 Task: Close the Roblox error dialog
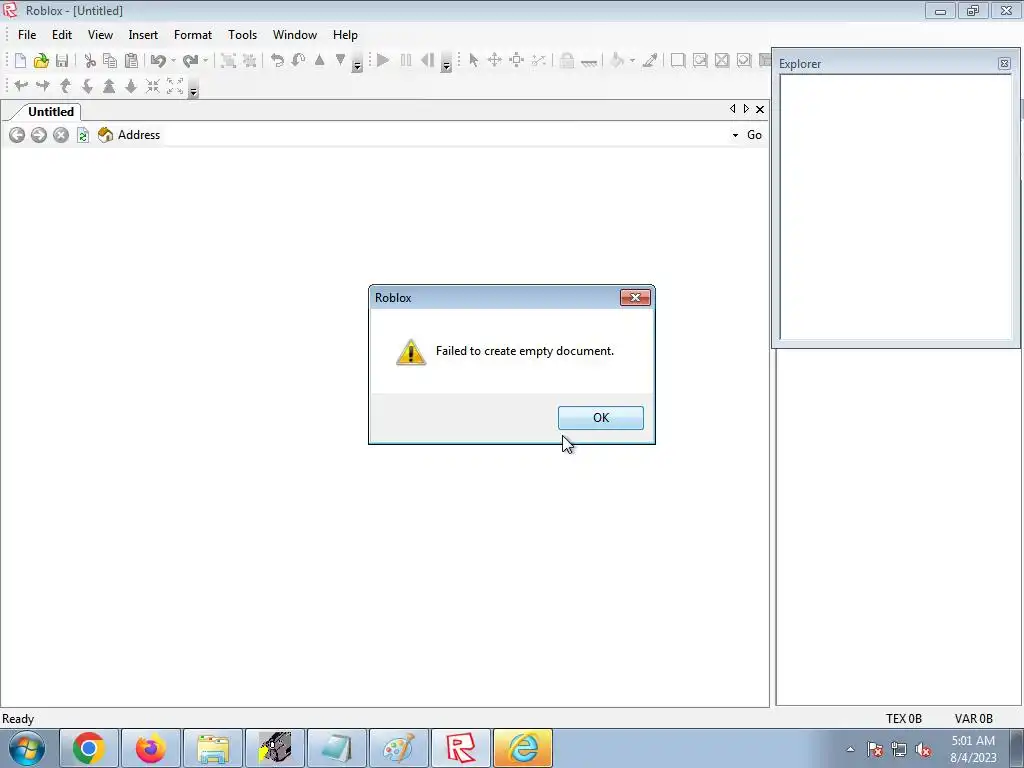[635, 298]
